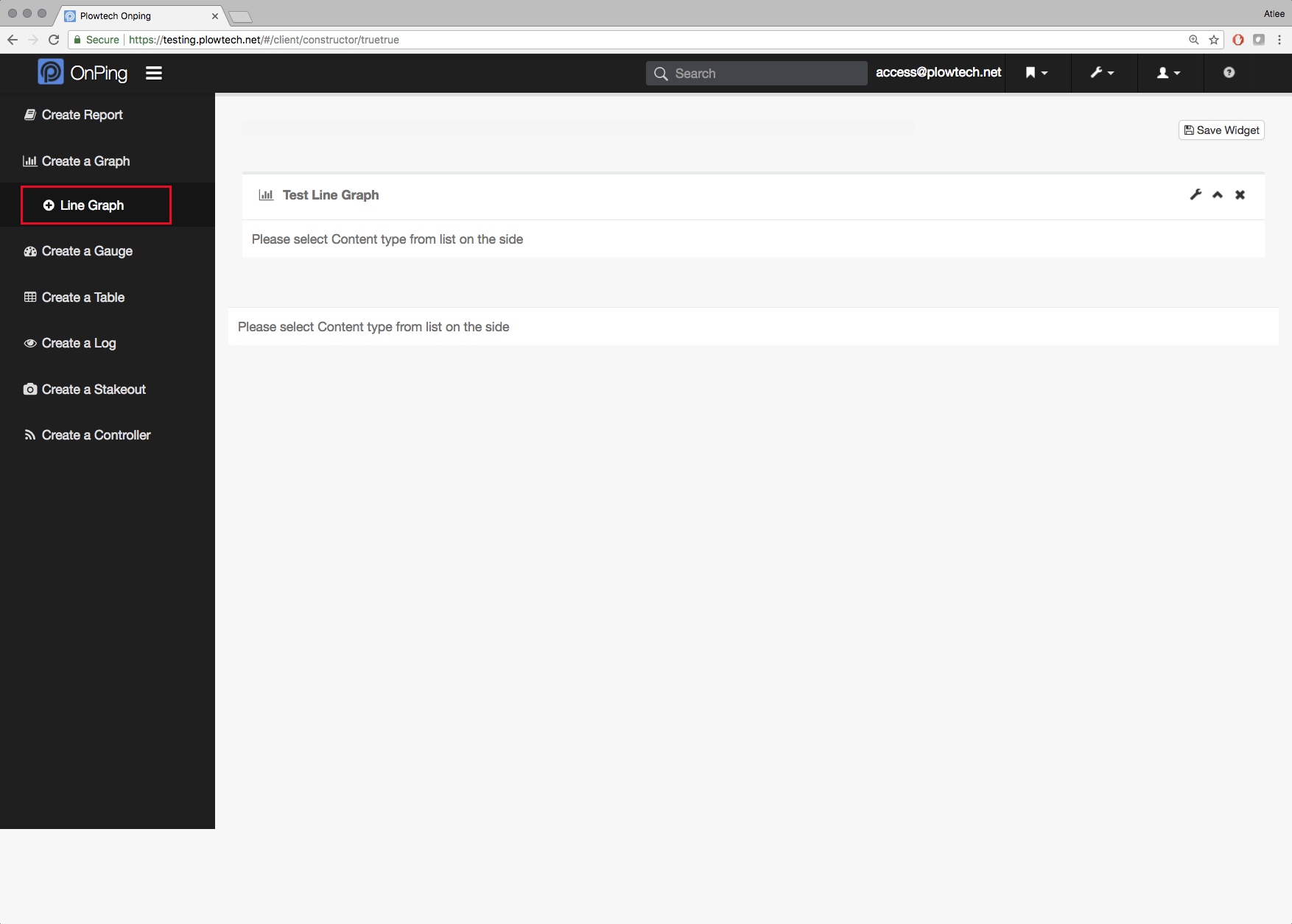Click the help question mark icon
The image size is (1292, 924).
(x=1229, y=72)
